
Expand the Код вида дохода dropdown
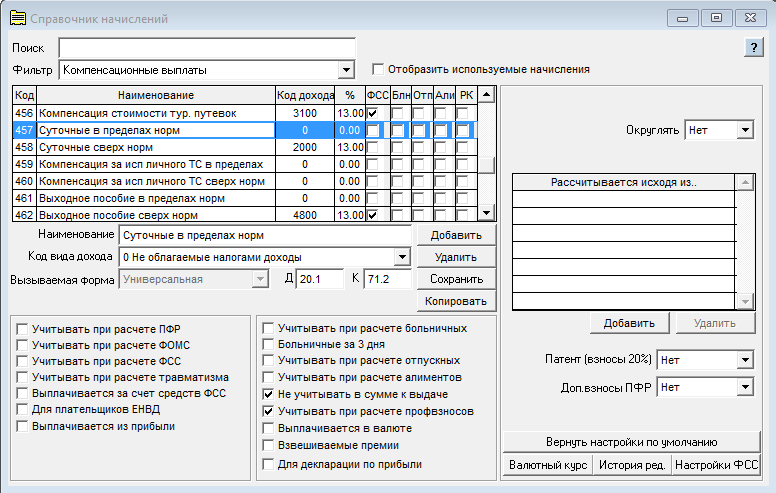tap(402, 257)
